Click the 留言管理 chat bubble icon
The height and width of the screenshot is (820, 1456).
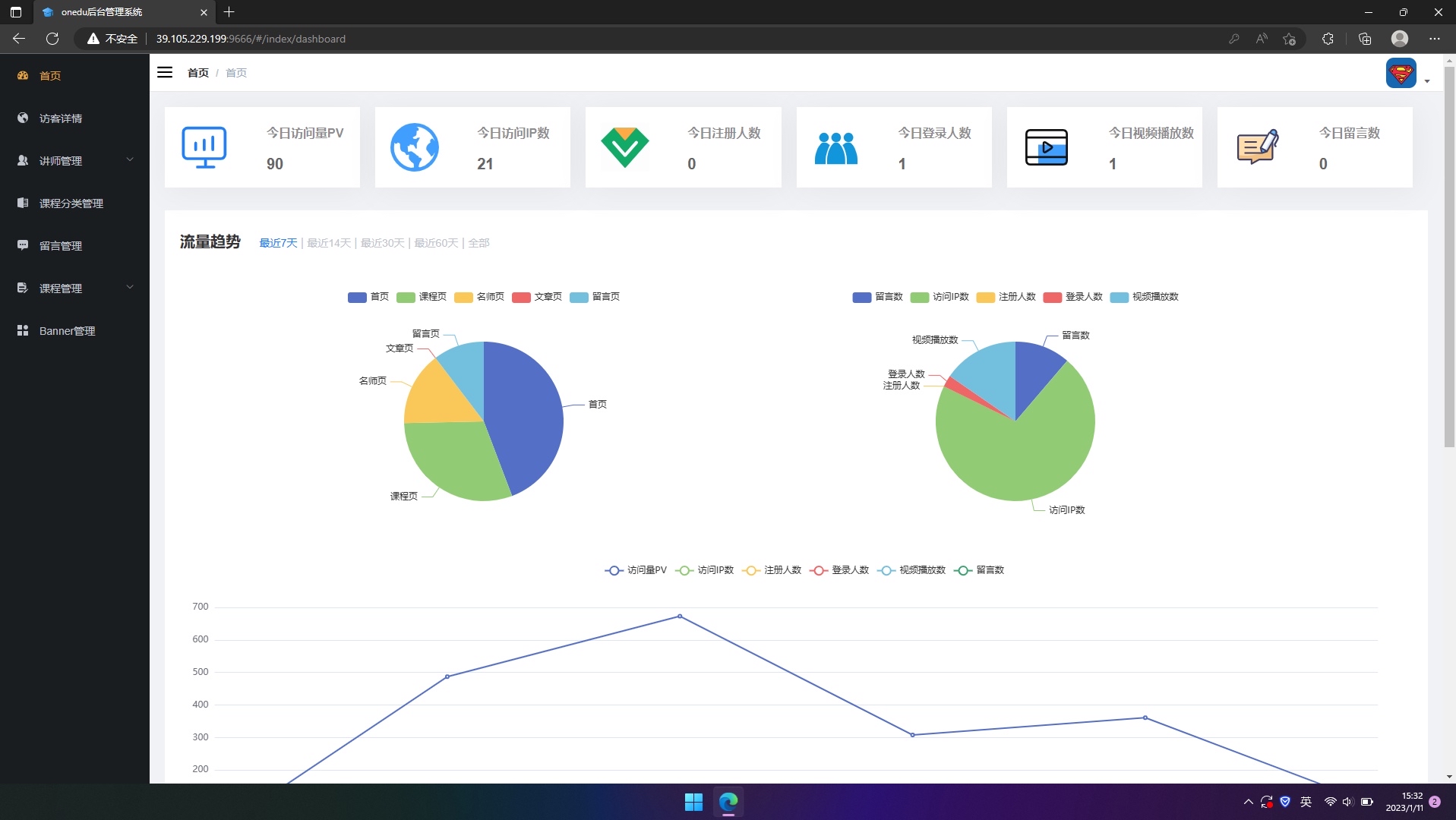pyautogui.click(x=23, y=245)
